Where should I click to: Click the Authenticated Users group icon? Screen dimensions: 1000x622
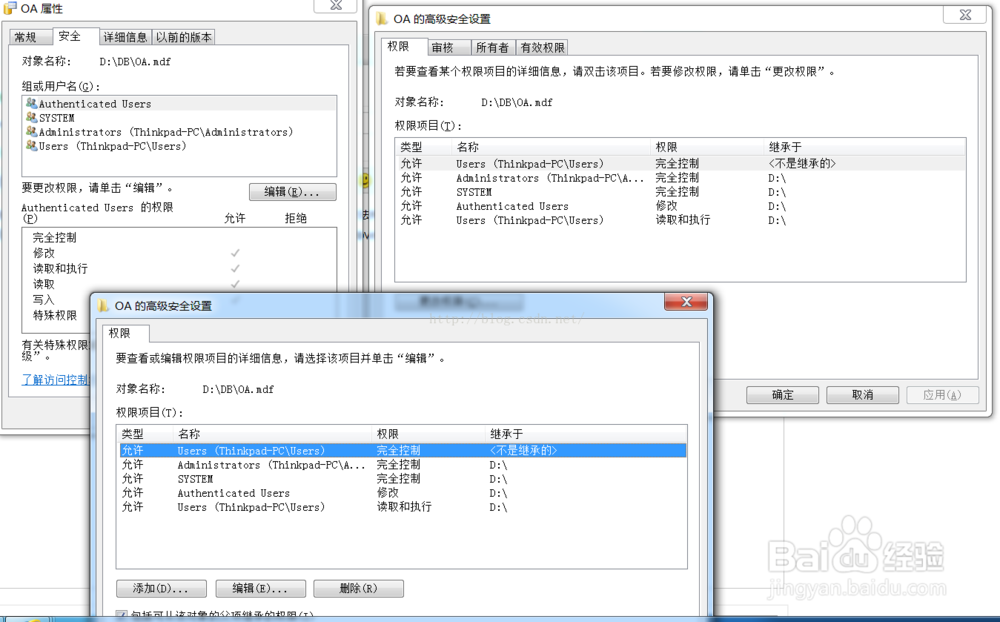point(31,103)
